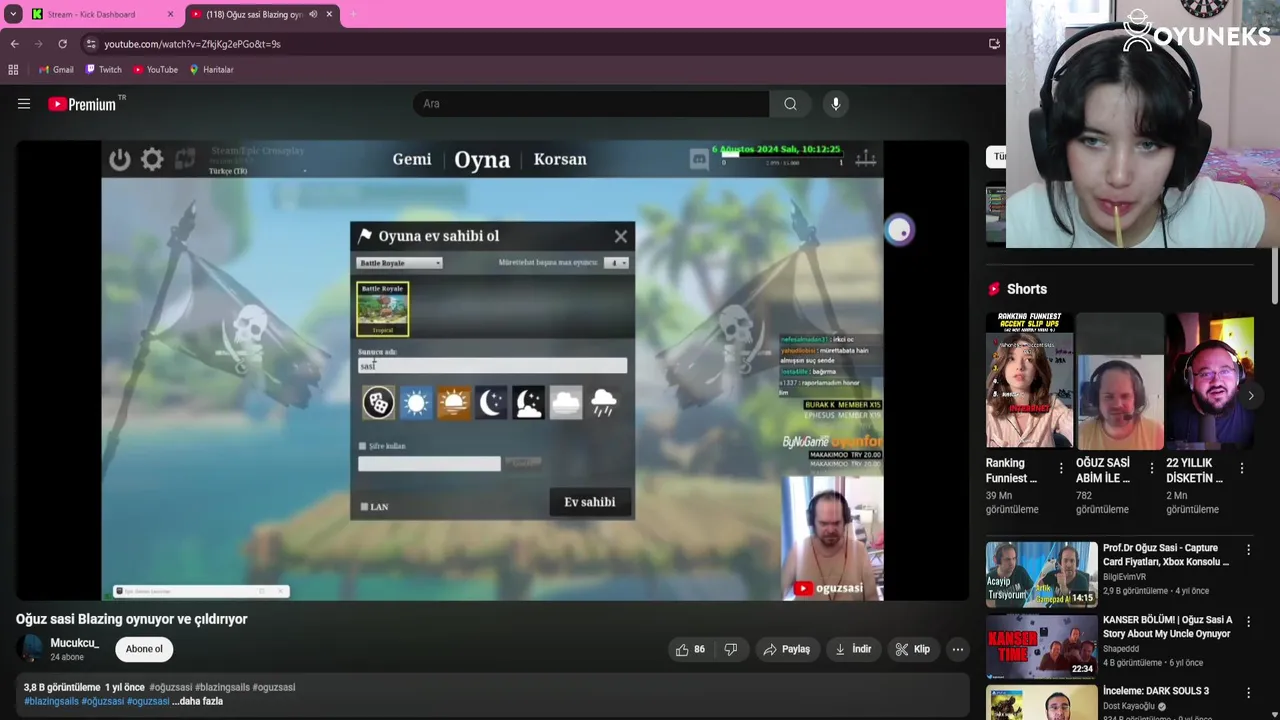Open options menu for Capture Card video
Screen dimensions: 1280x720
tap(1248, 550)
